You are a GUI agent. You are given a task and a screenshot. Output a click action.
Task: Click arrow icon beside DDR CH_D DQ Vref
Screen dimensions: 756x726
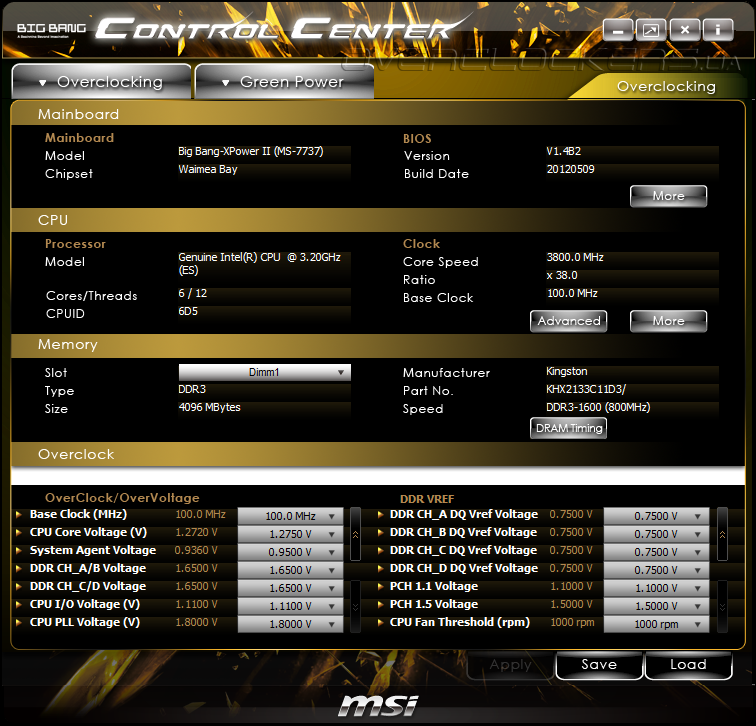380,568
